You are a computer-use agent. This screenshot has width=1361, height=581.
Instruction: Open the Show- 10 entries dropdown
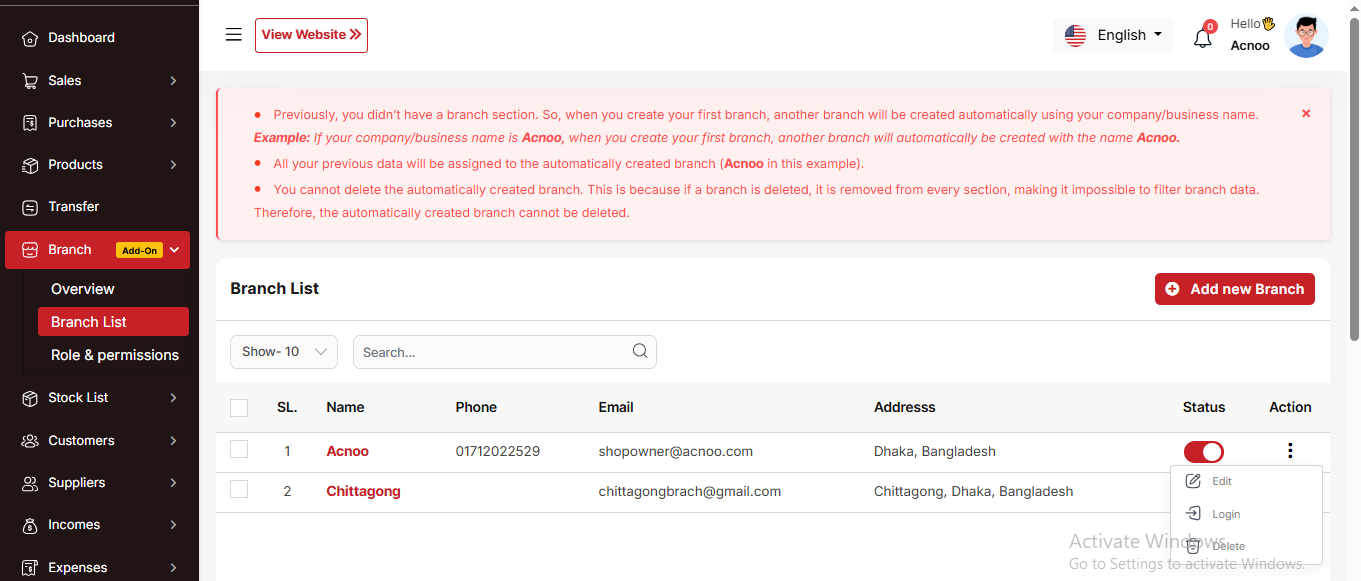(284, 352)
